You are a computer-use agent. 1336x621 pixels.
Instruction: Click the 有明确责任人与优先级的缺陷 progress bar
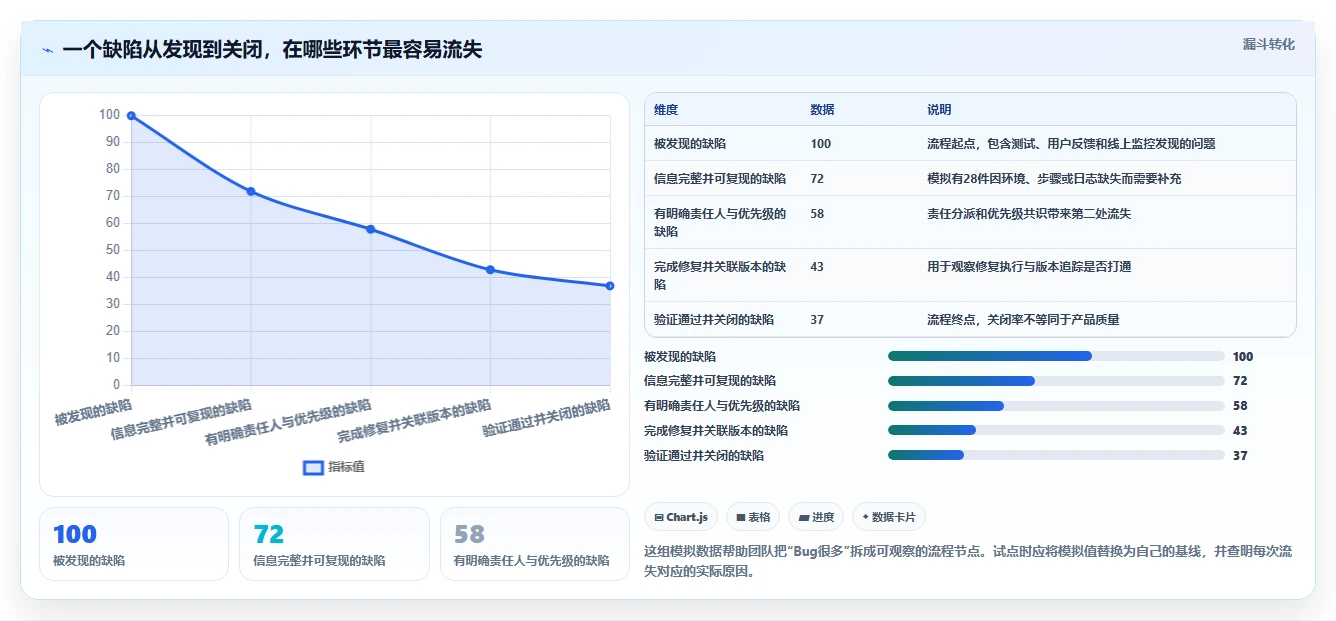tap(1056, 406)
